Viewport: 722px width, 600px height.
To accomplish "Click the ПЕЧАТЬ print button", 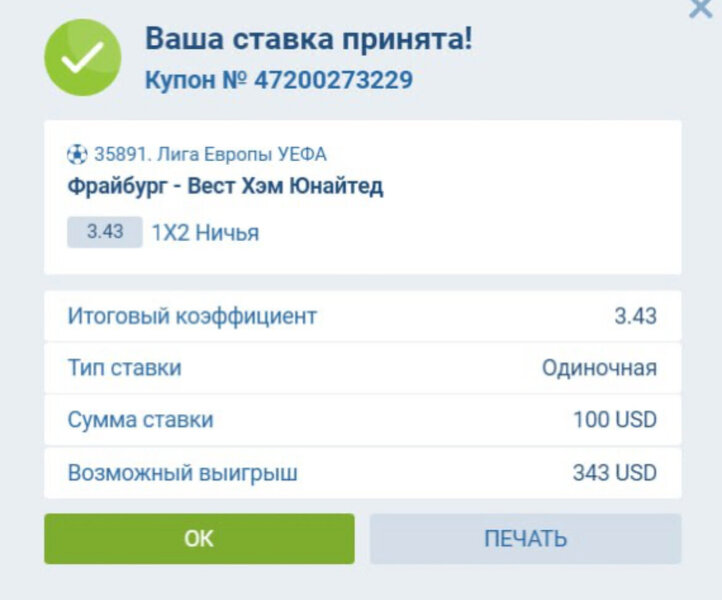I will [525, 539].
